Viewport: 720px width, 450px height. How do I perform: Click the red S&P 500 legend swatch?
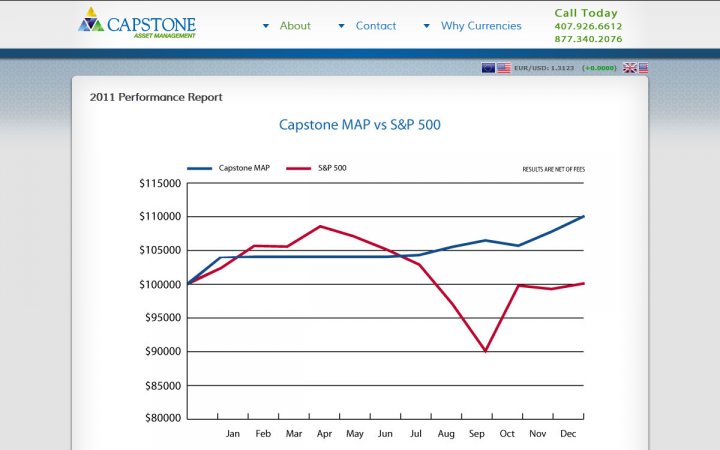click(298, 169)
